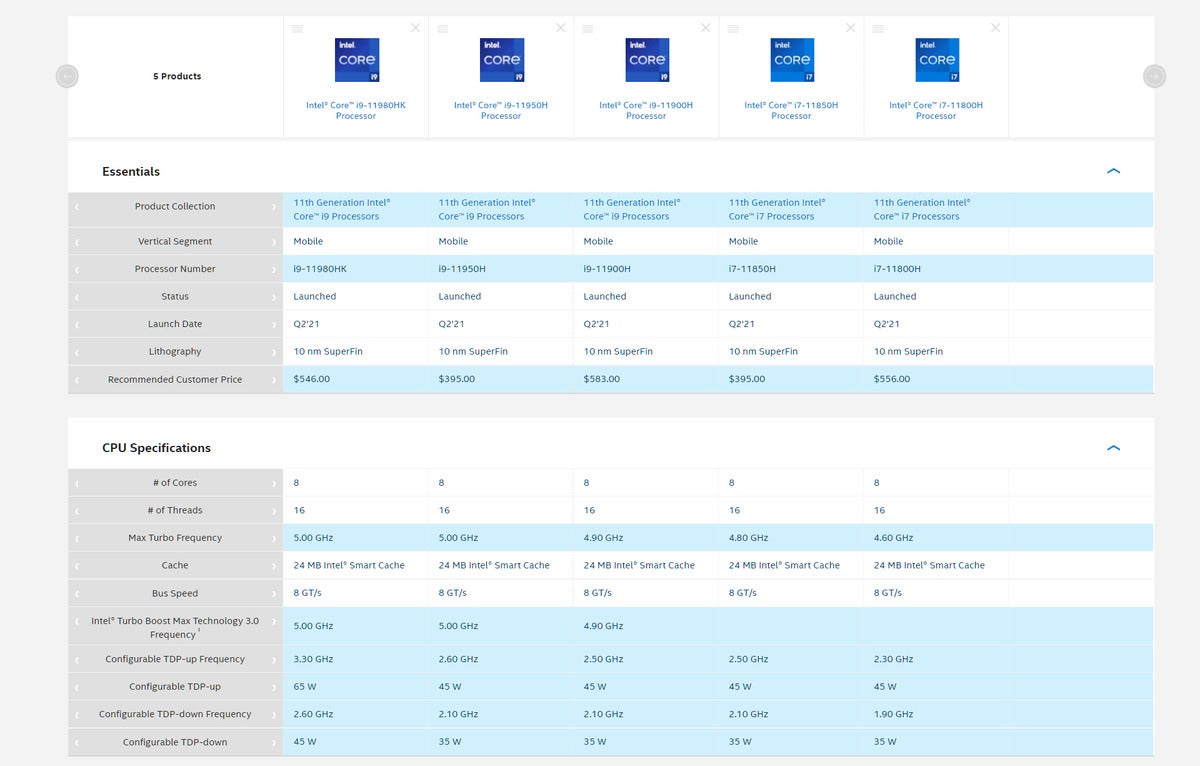Image resolution: width=1200 pixels, height=766 pixels.
Task: Open Intel Core i9-11980HK Processor link
Action: click(x=356, y=110)
